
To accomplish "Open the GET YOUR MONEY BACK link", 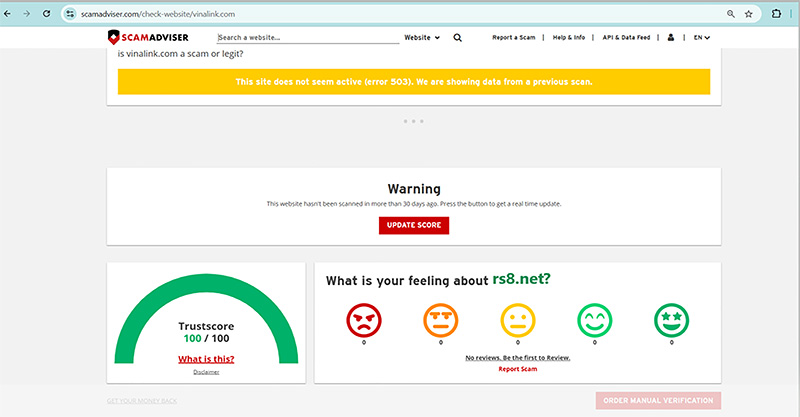I will click(142, 401).
